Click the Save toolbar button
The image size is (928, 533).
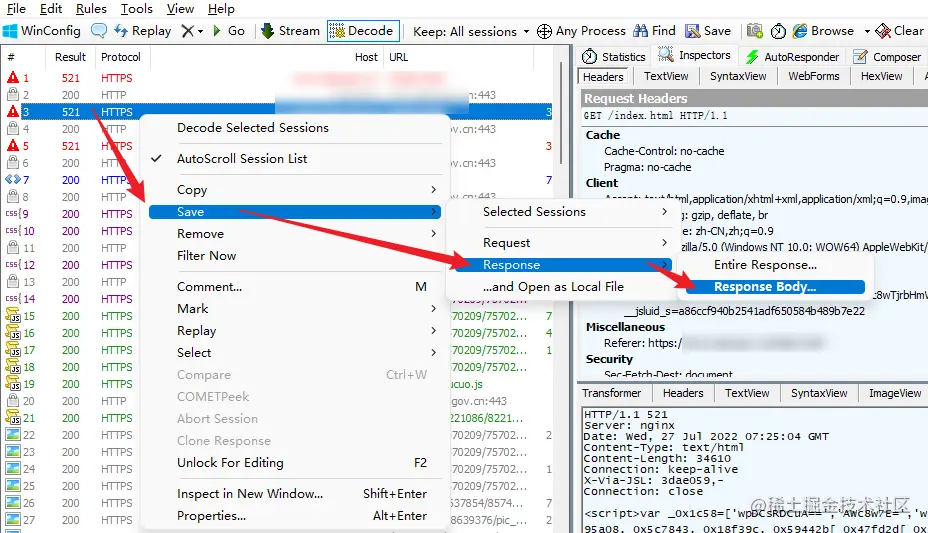pyautogui.click(x=708, y=31)
